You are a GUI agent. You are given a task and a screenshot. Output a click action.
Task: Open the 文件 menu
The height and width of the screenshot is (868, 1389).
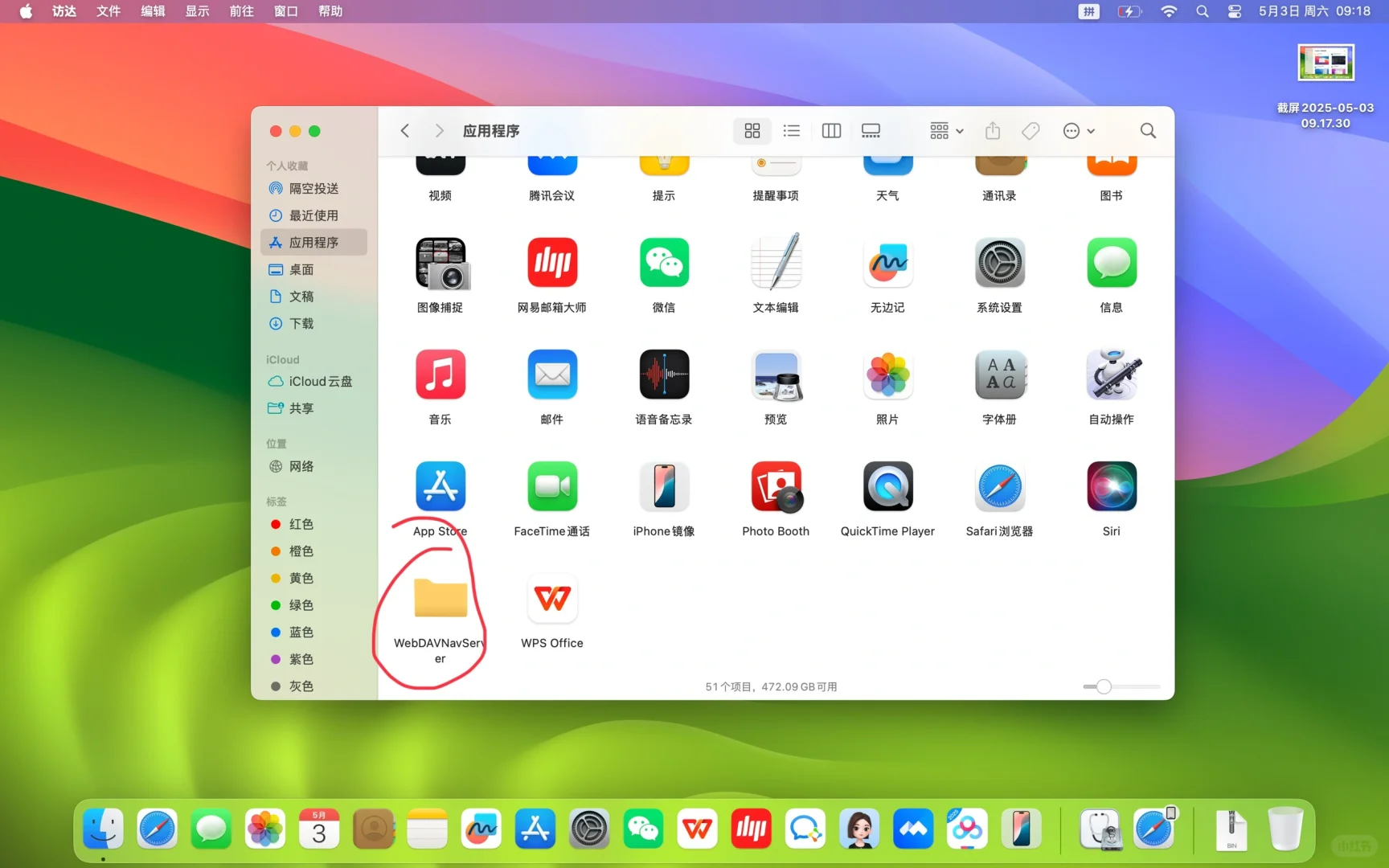tap(109, 11)
